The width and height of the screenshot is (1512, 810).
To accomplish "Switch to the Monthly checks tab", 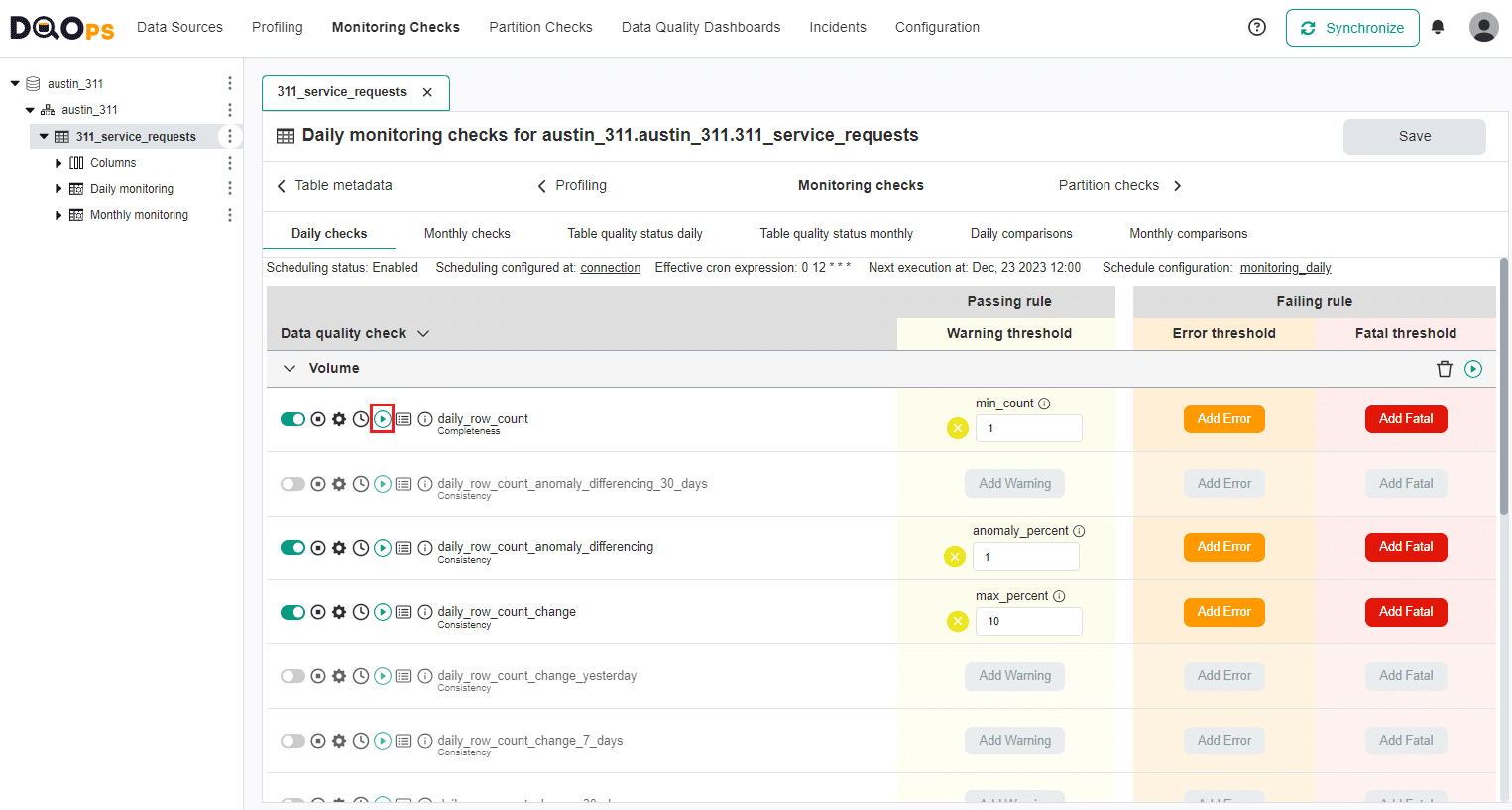I will (466, 233).
